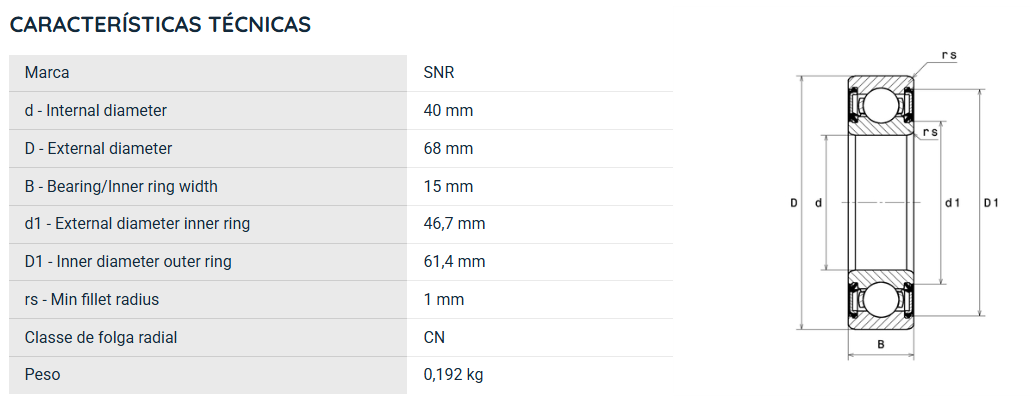Click the 'Classe de folga radial' label
Viewport: 1032px width, 410px height.
[x=101, y=338]
